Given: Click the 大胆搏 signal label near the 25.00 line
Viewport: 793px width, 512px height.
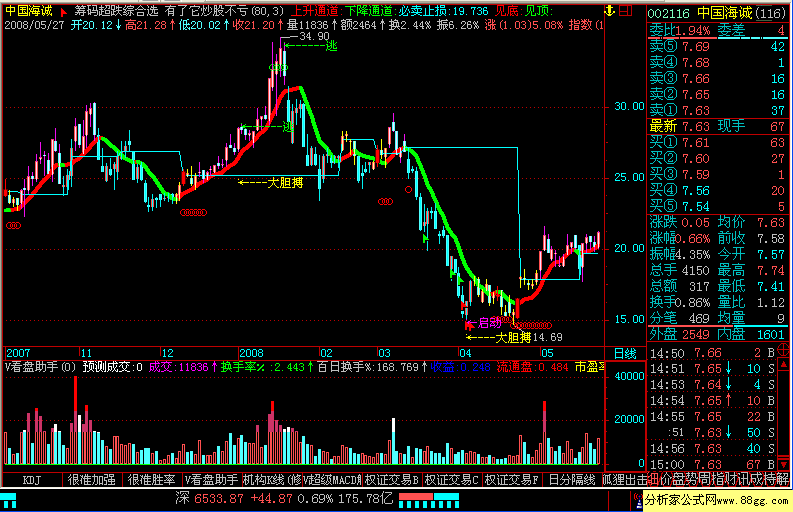Looking at the screenshot, I should pyautogui.click(x=285, y=183).
